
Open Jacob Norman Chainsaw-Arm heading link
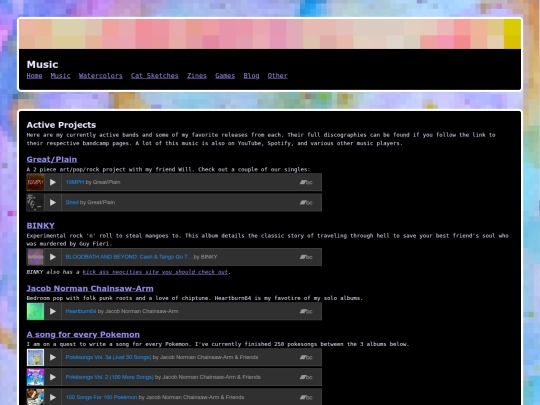coord(90,289)
